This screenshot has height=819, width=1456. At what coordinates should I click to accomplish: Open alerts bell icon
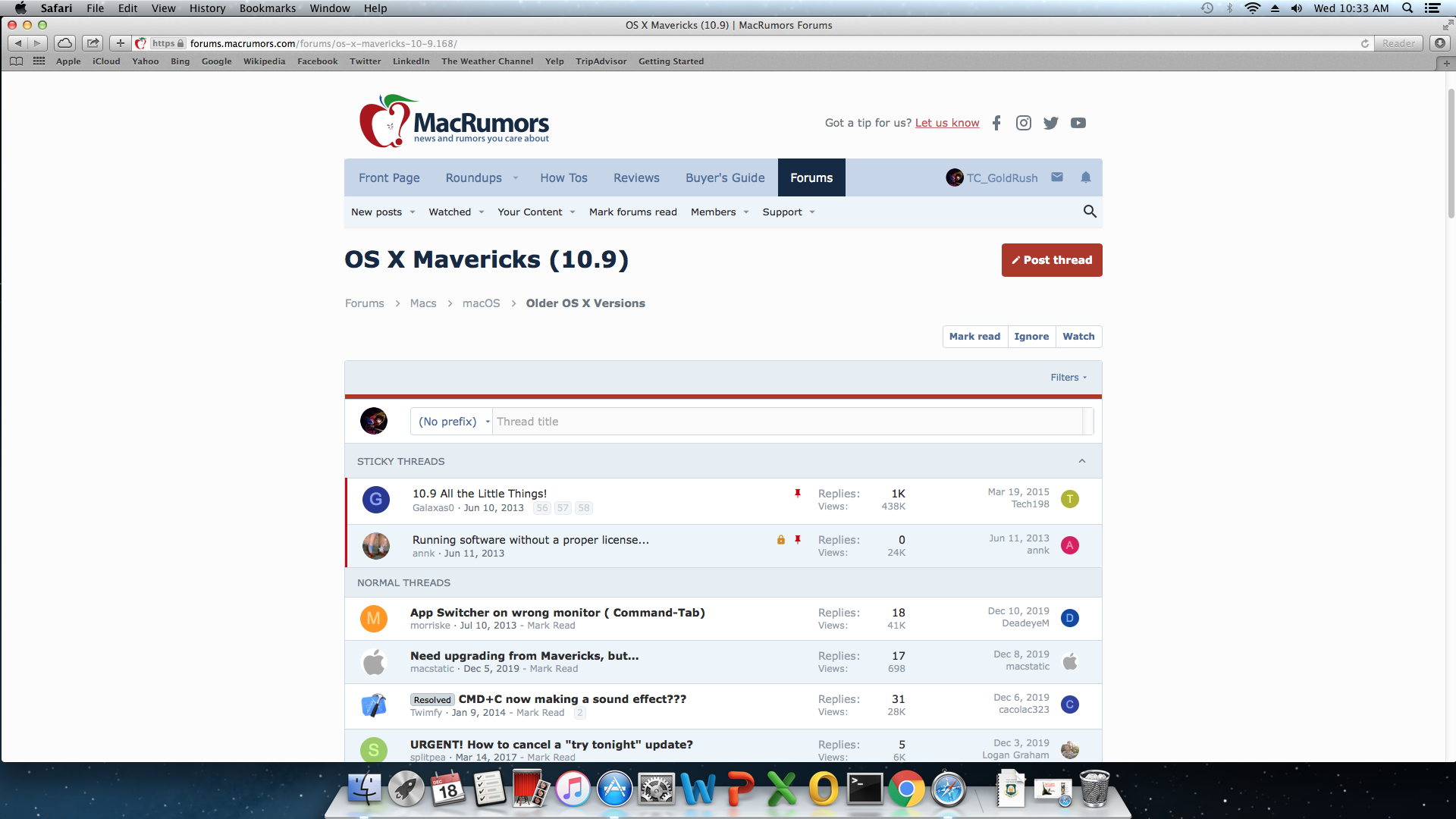(1085, 177)
